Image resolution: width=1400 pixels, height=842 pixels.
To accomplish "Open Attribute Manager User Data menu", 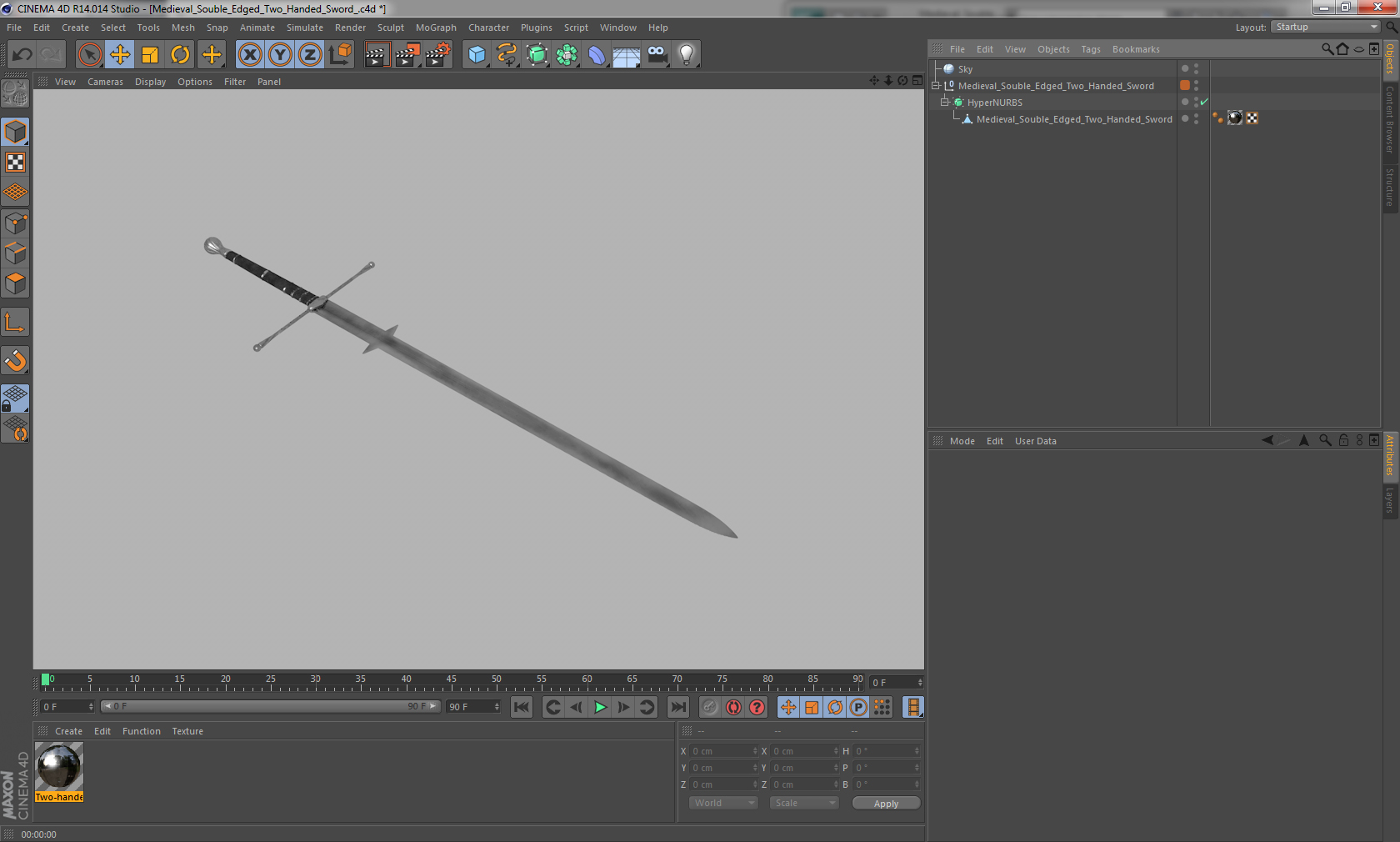I will pos(1035,441).
